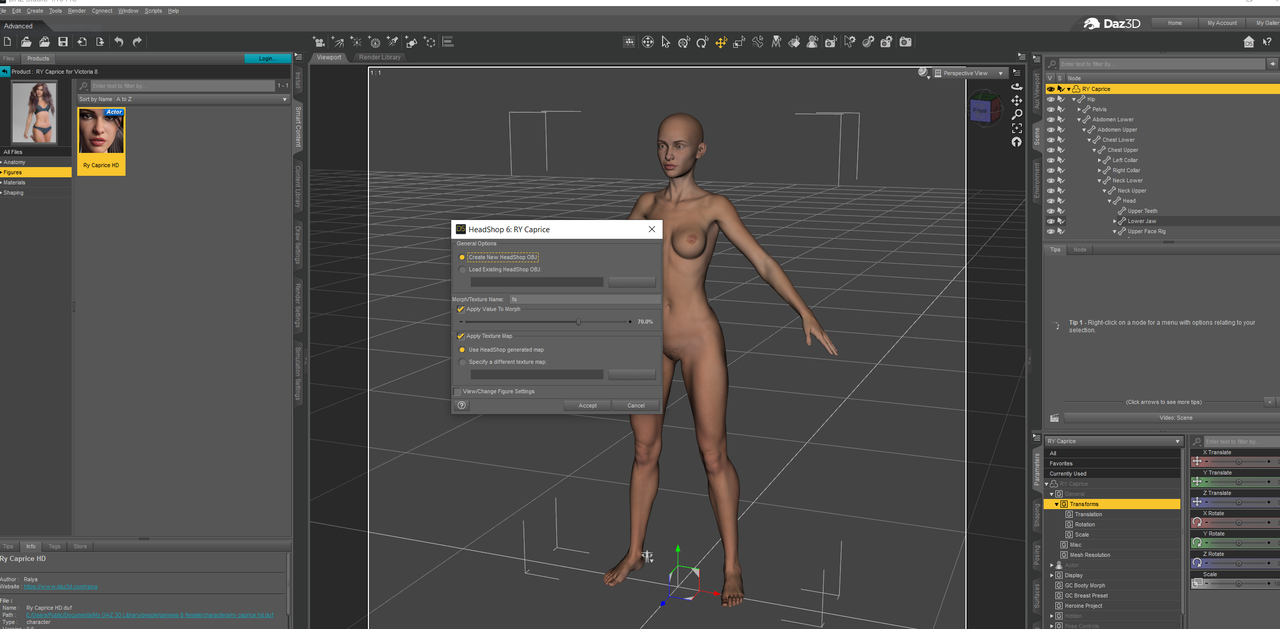Click the Undo arrow icon
1280x629 pixels.
point(119,42)
